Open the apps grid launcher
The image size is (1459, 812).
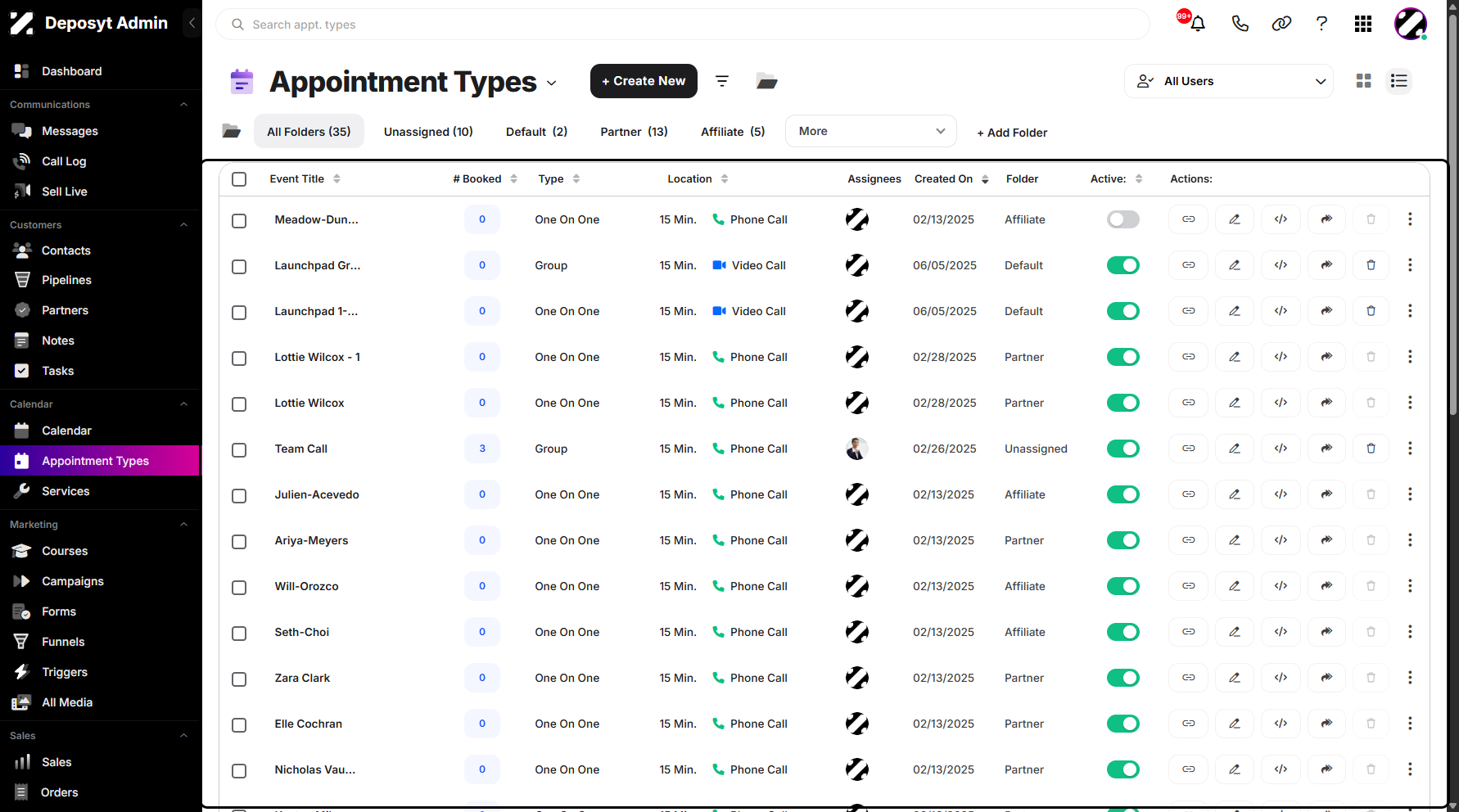click(1363, 24)
